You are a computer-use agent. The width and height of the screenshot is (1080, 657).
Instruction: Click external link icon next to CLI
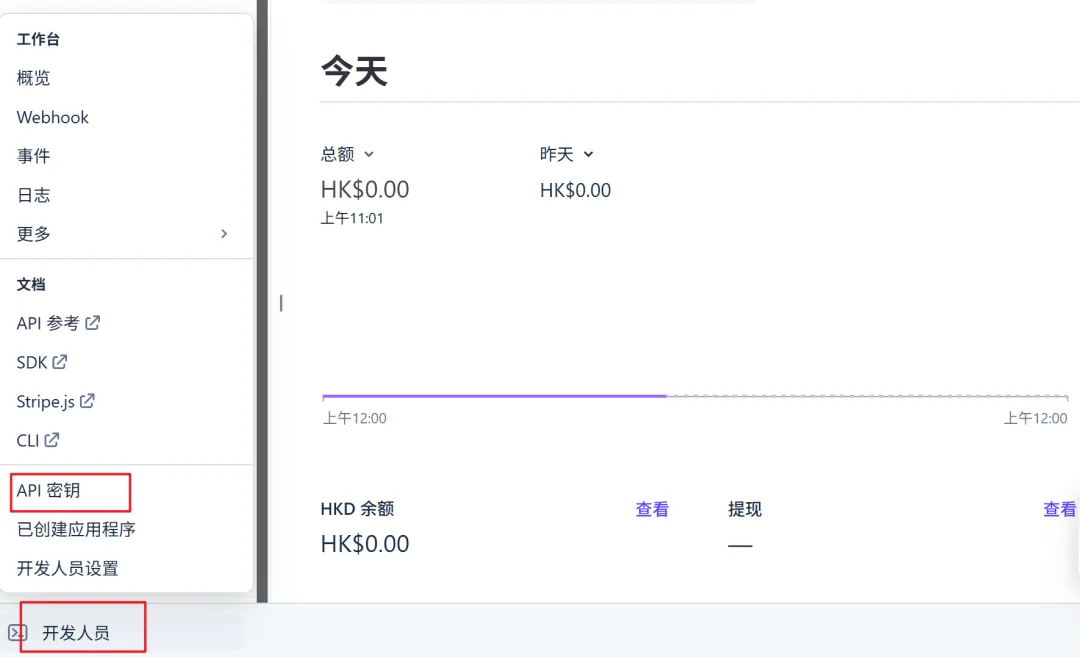(x=52, y=440)
